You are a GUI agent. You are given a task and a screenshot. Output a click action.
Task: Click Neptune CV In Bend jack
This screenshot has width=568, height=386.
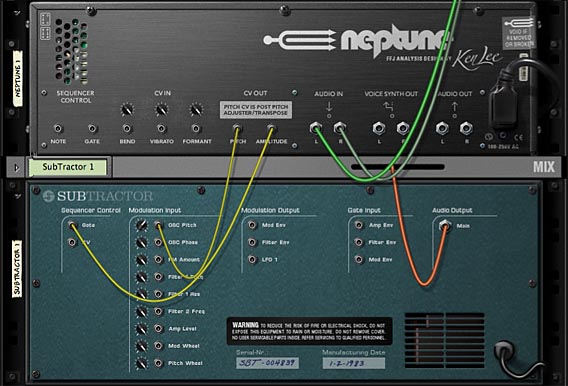pos(127,128)
